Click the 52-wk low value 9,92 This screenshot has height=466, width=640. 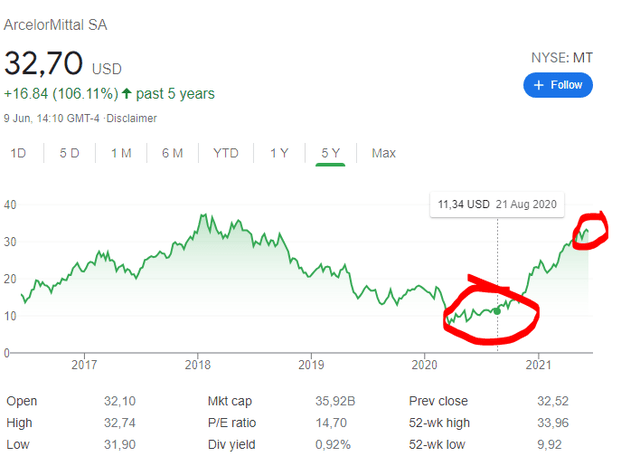[549, 444]
